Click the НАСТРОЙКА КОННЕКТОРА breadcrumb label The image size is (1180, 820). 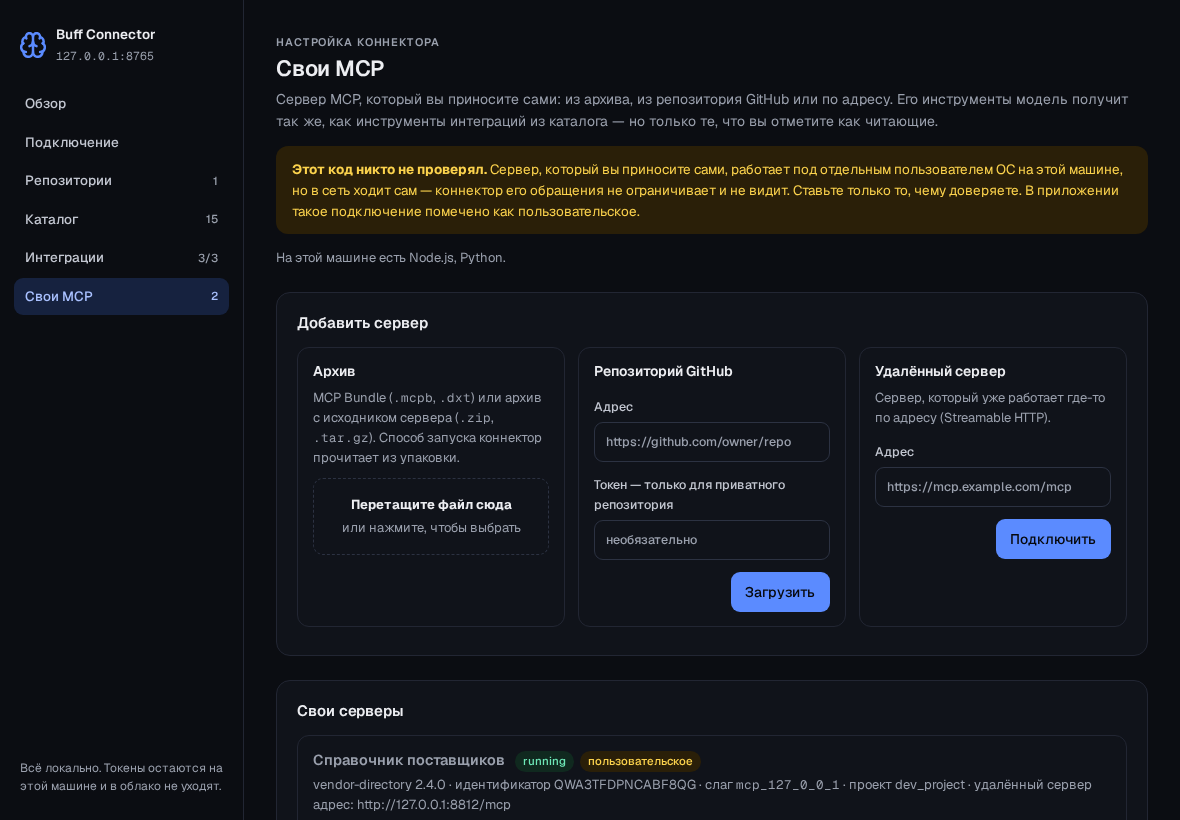[x=357, y=42]
